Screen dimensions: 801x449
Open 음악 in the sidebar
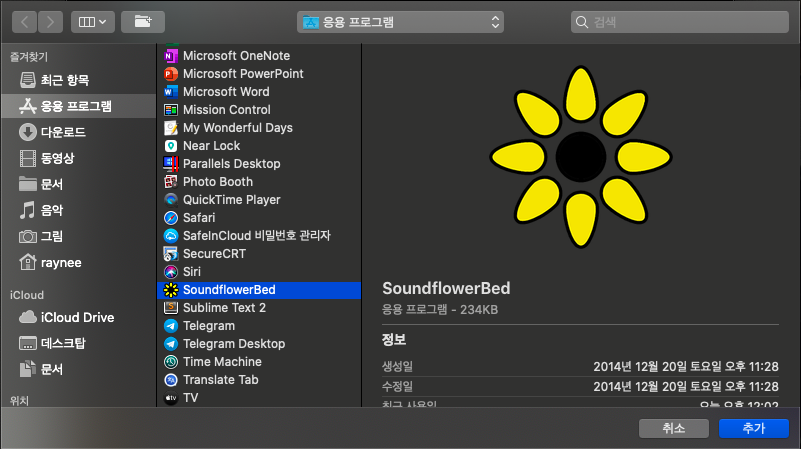coord(79,210)
